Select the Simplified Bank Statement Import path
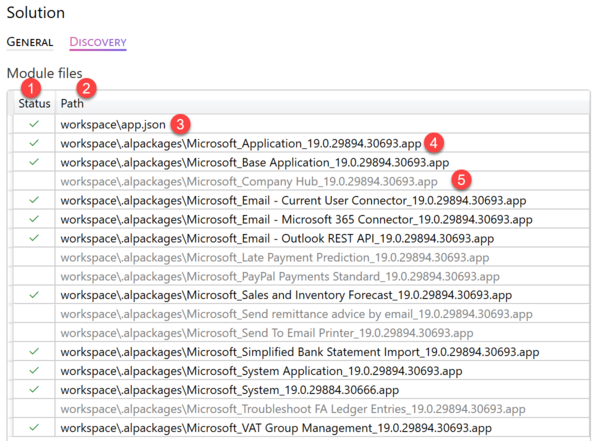Screen dimensions: 595x441 coord(300,352)
